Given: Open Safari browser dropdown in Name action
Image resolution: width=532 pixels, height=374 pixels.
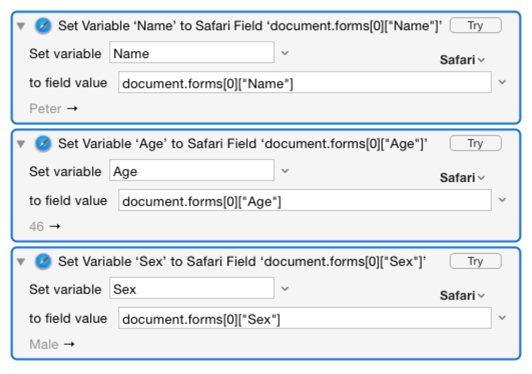Looking at the screenshot, I should click(x=462, y=60).
